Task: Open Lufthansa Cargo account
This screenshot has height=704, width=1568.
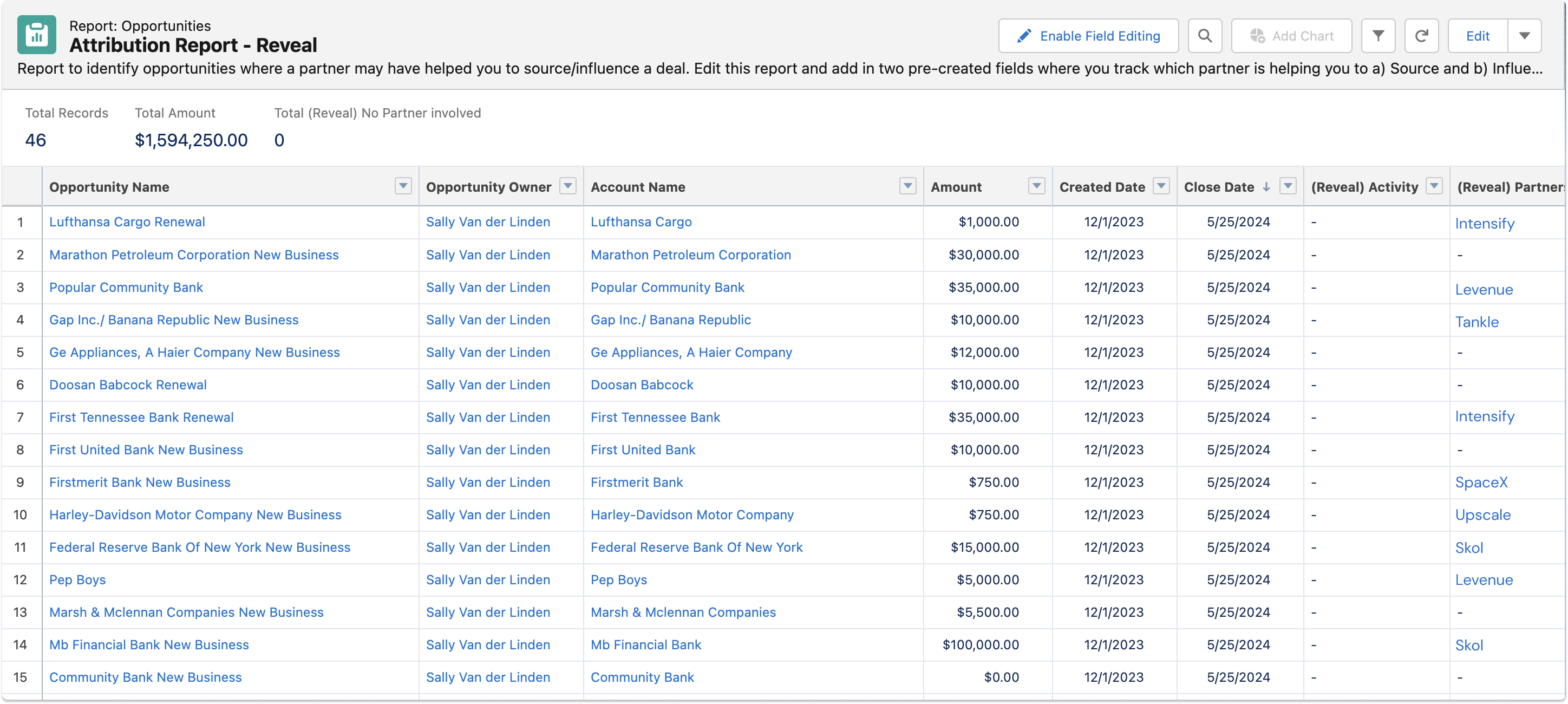Action: [641, 221]
